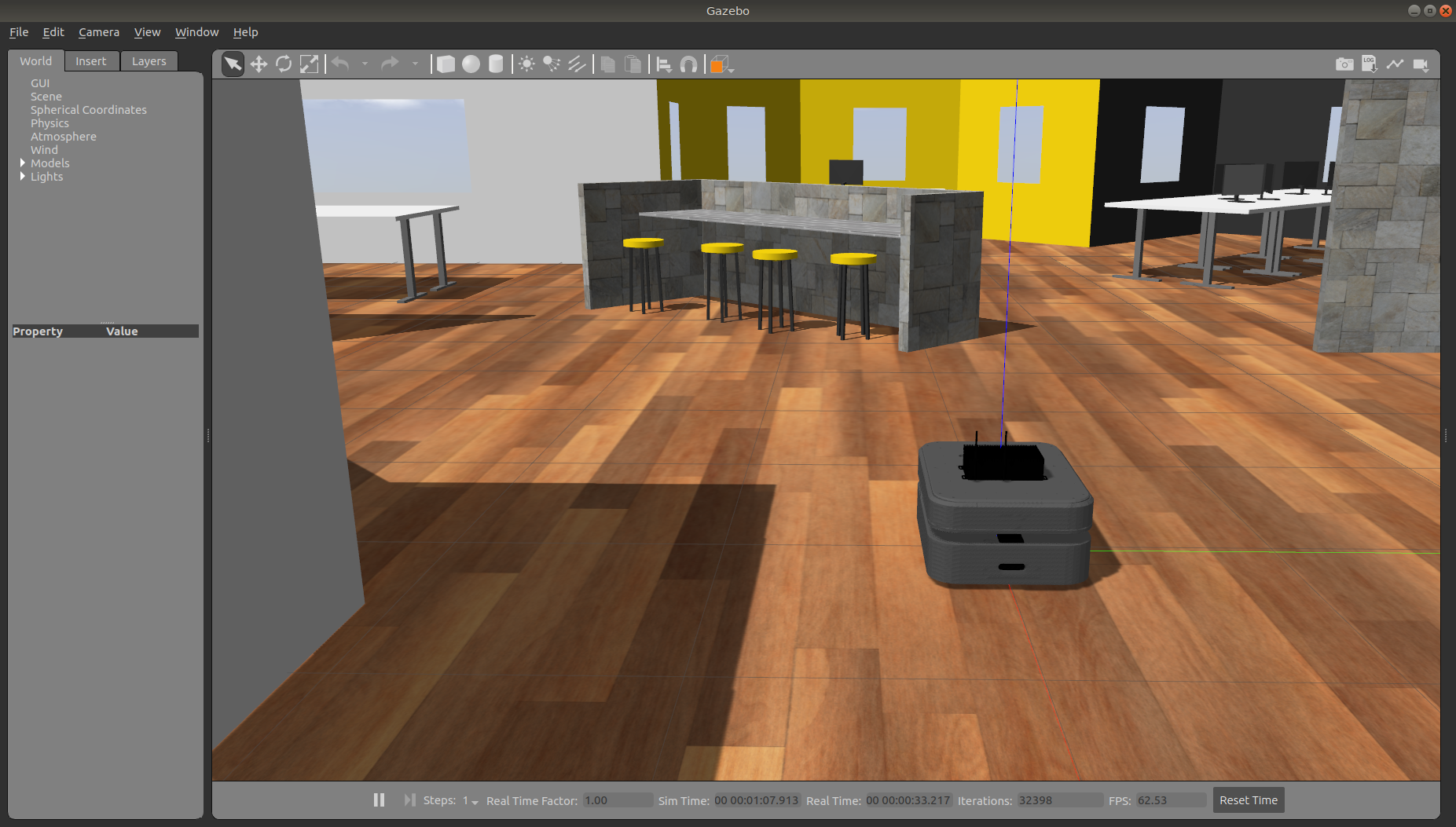Insert a sphere shape

coord(471,64)
